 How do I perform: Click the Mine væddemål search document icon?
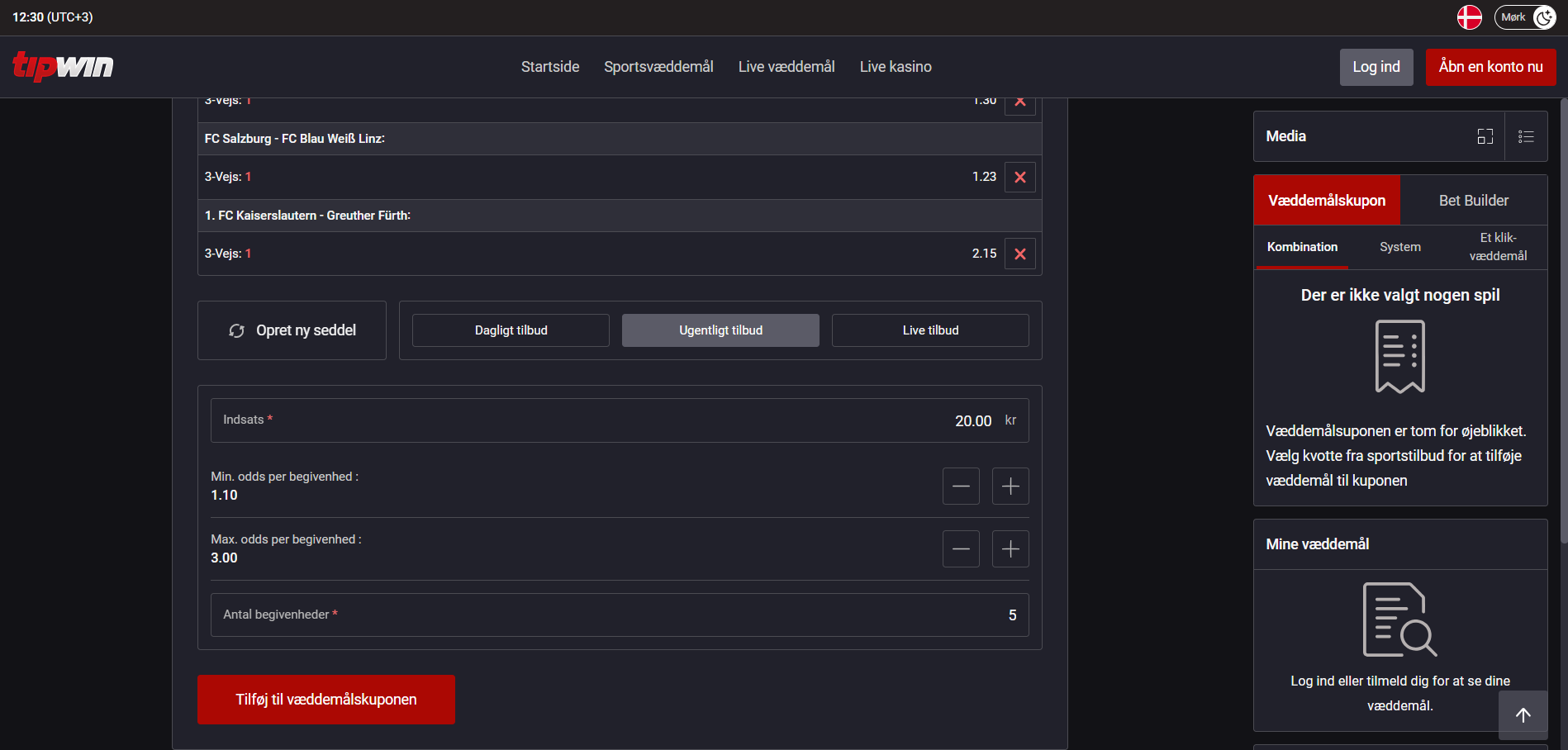[1400, 619]
